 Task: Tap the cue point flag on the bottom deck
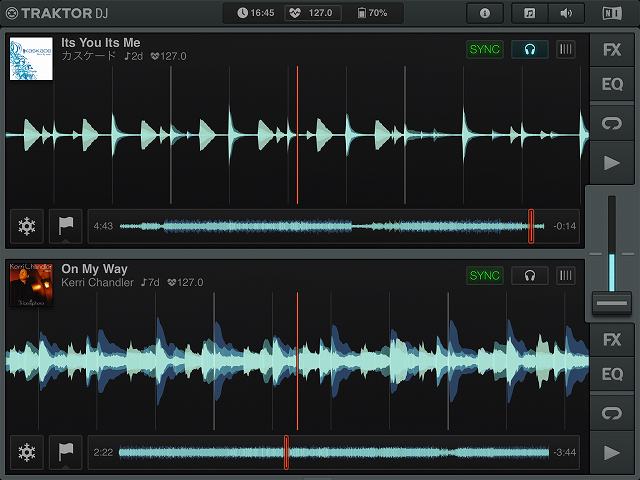66,452
